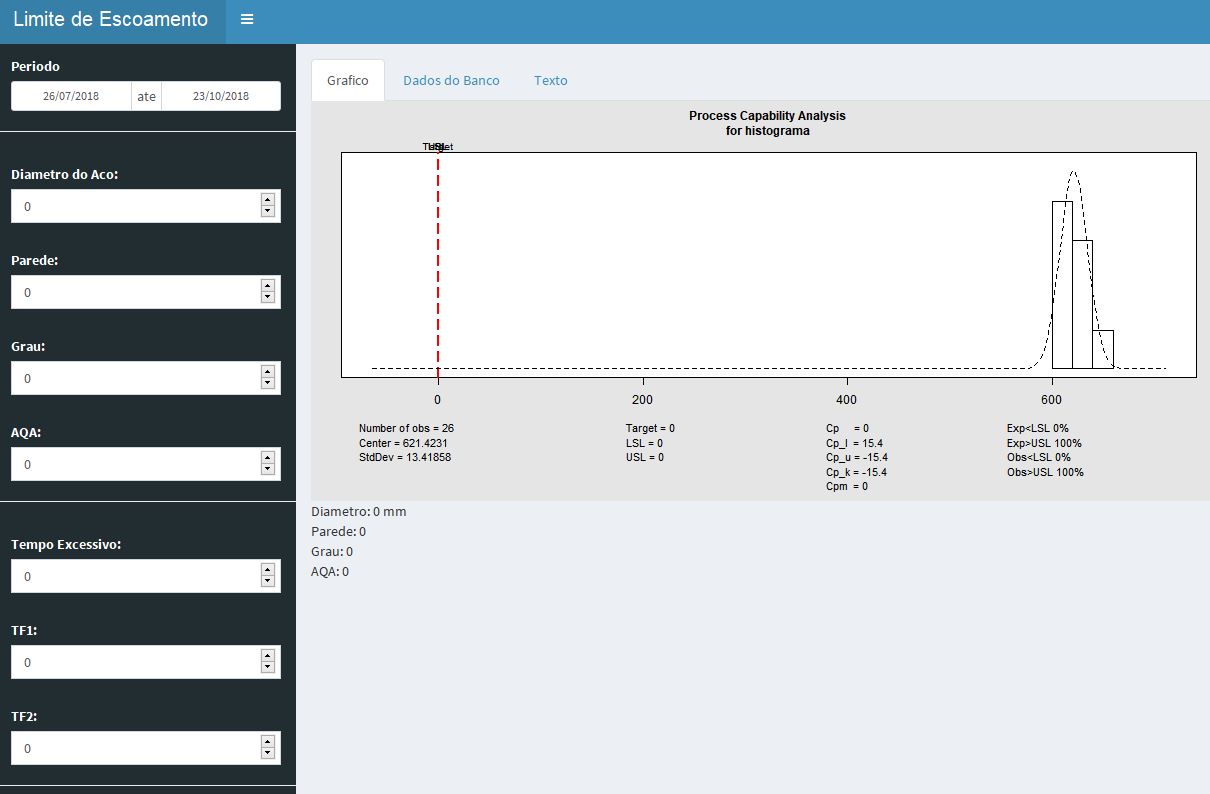Increment the AQA value
The height and width of the screenshot is (794, 1210).
point(268,458)
